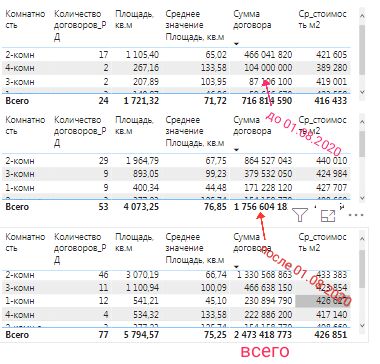
Task: Select total area 4 073,25
Action: [142, 207]
